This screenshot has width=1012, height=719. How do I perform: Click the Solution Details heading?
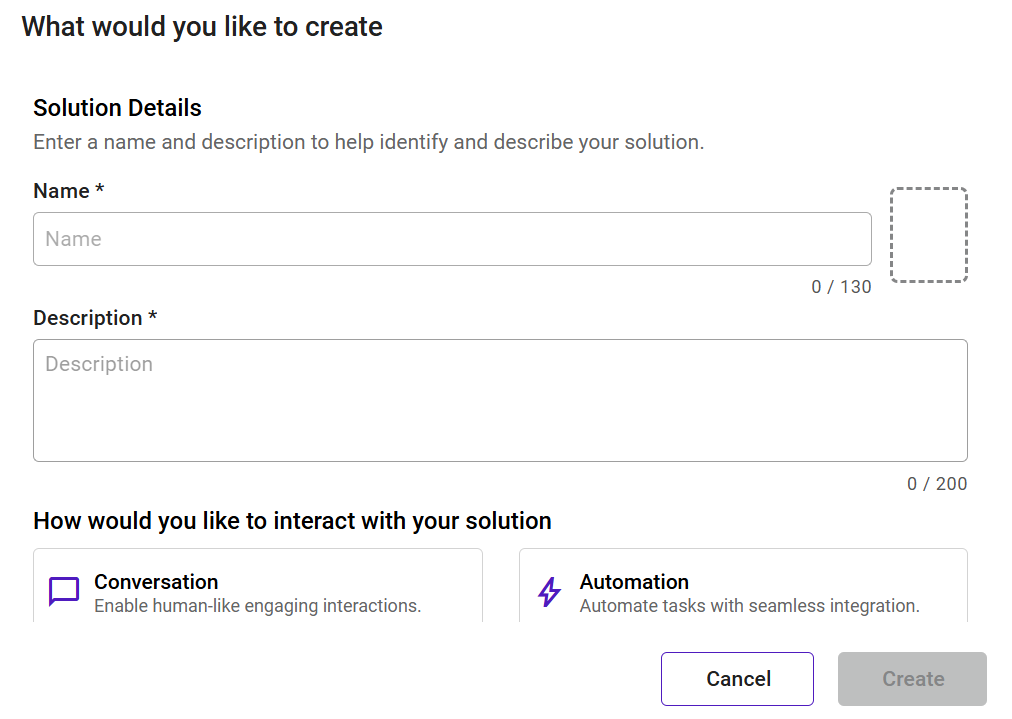tap(117, 108)
